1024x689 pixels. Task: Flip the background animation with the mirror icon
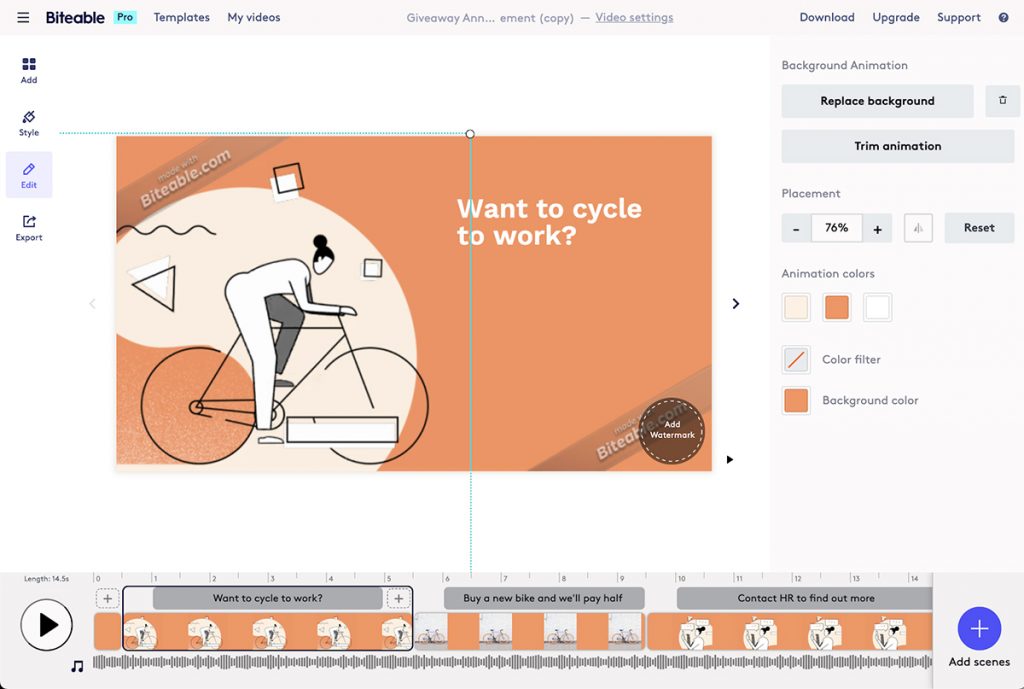click(918, 227)
